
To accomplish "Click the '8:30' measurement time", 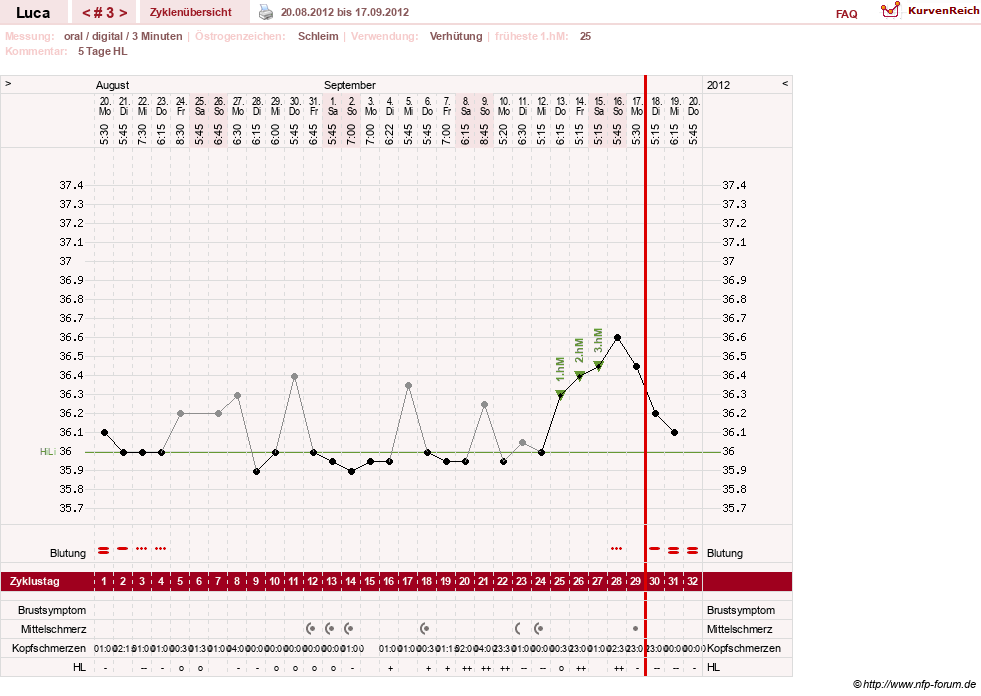I will [180, 134].
